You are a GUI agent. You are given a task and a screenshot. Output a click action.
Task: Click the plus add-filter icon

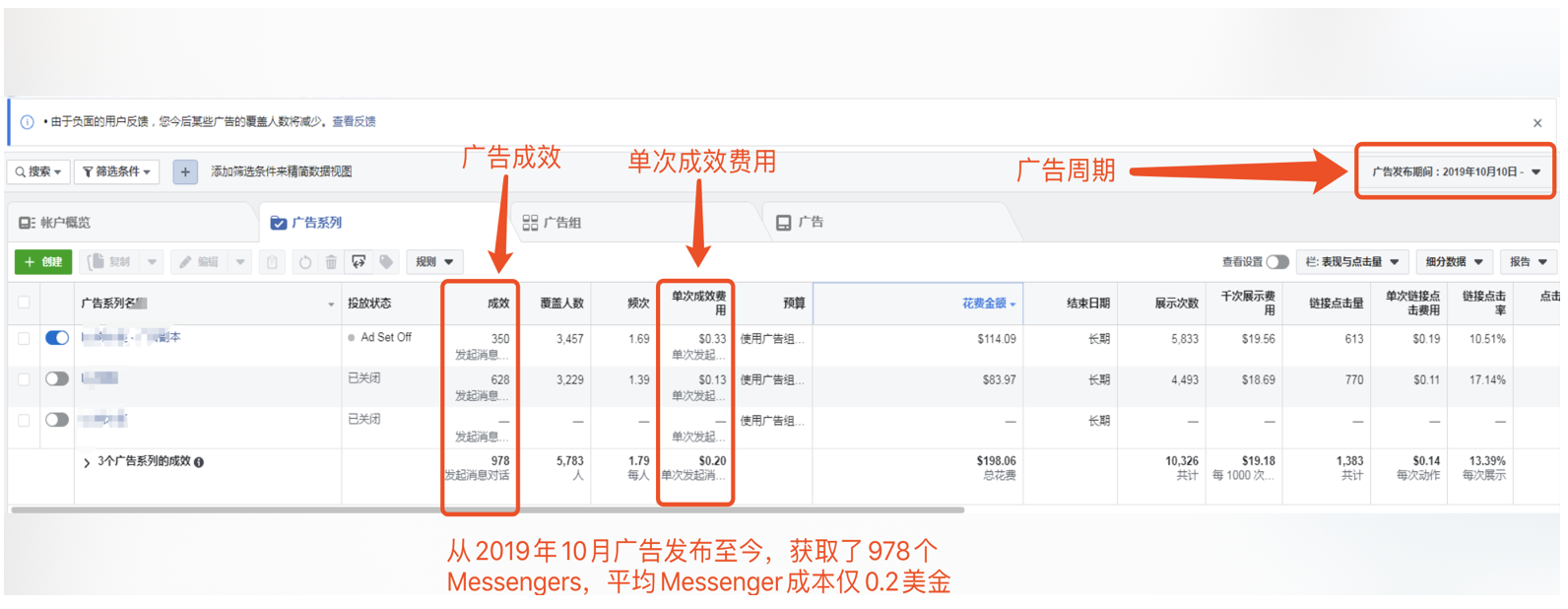tap(185, 171)
